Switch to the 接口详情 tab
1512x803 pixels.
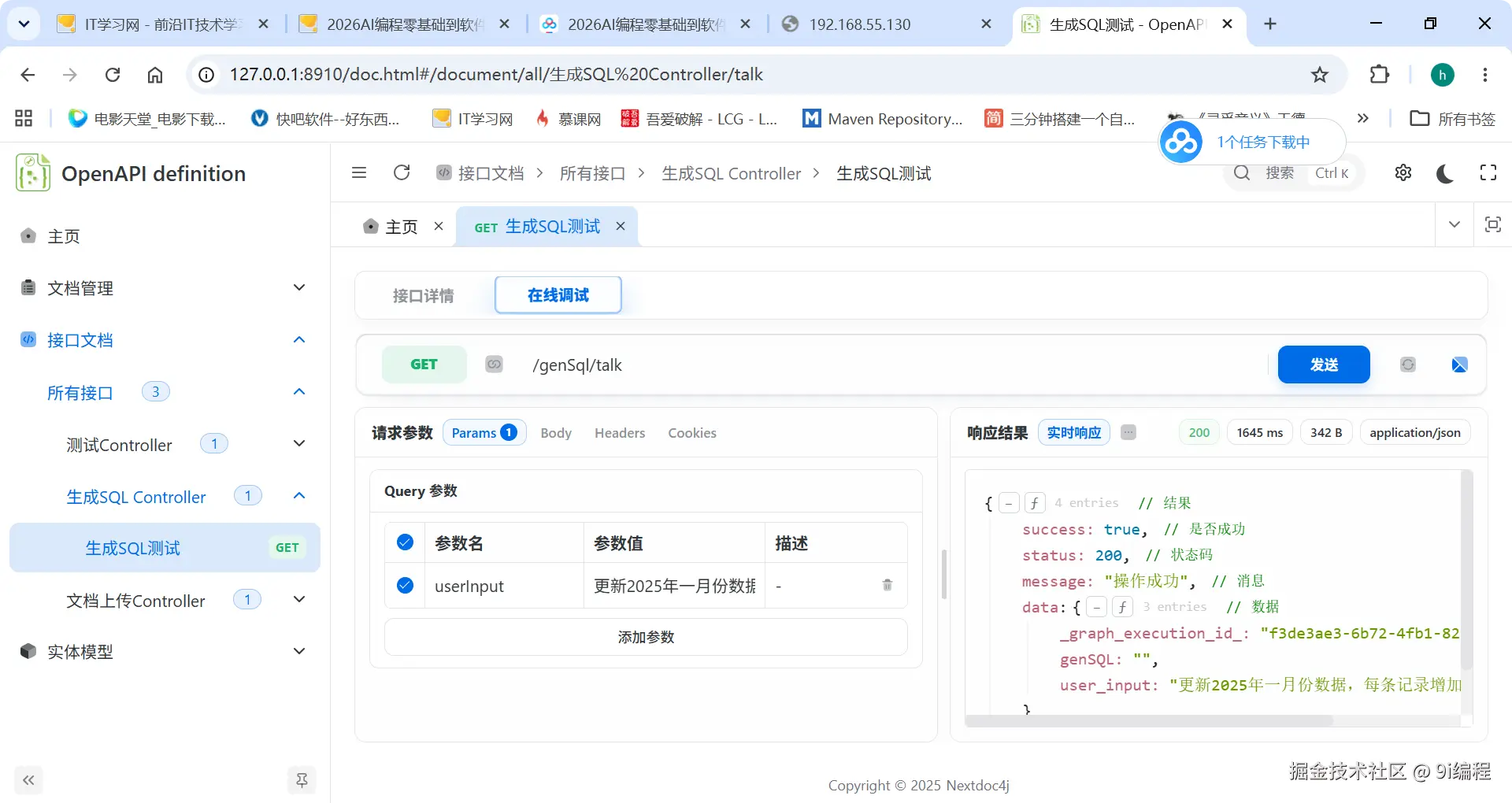(x=424, y=295)
